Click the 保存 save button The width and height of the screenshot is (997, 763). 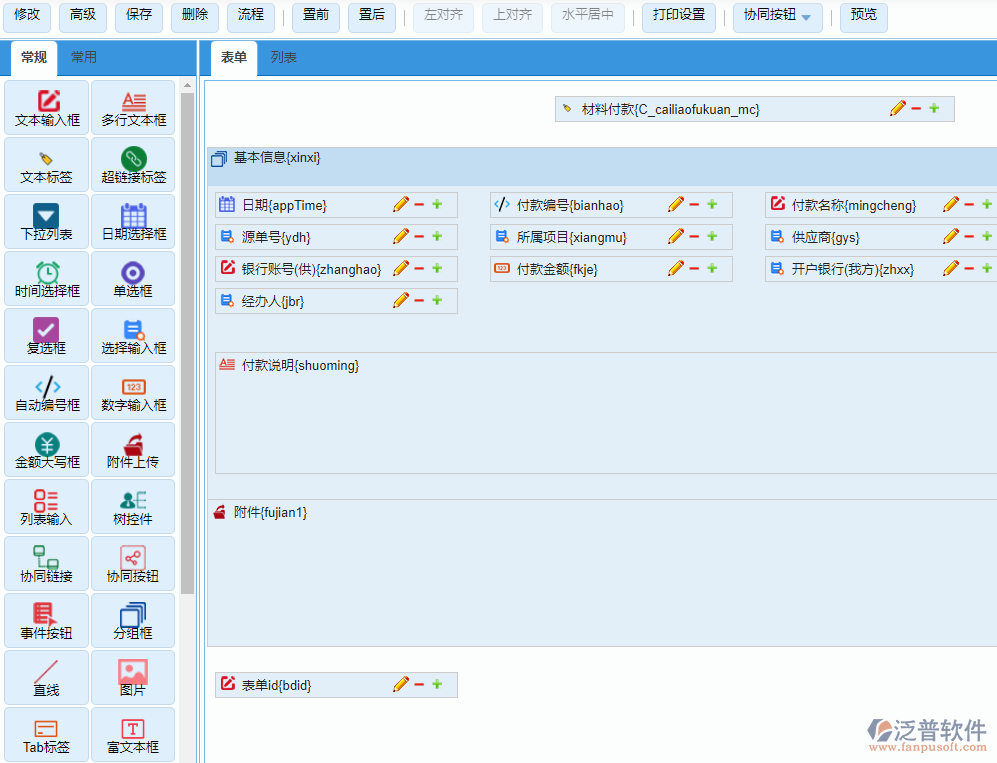click(140, 15)
